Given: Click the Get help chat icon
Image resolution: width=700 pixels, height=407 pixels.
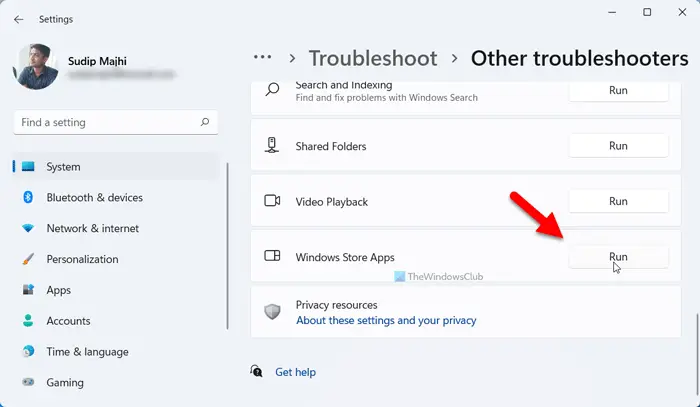Looking at the screenshot, I should tap(256, 371).
